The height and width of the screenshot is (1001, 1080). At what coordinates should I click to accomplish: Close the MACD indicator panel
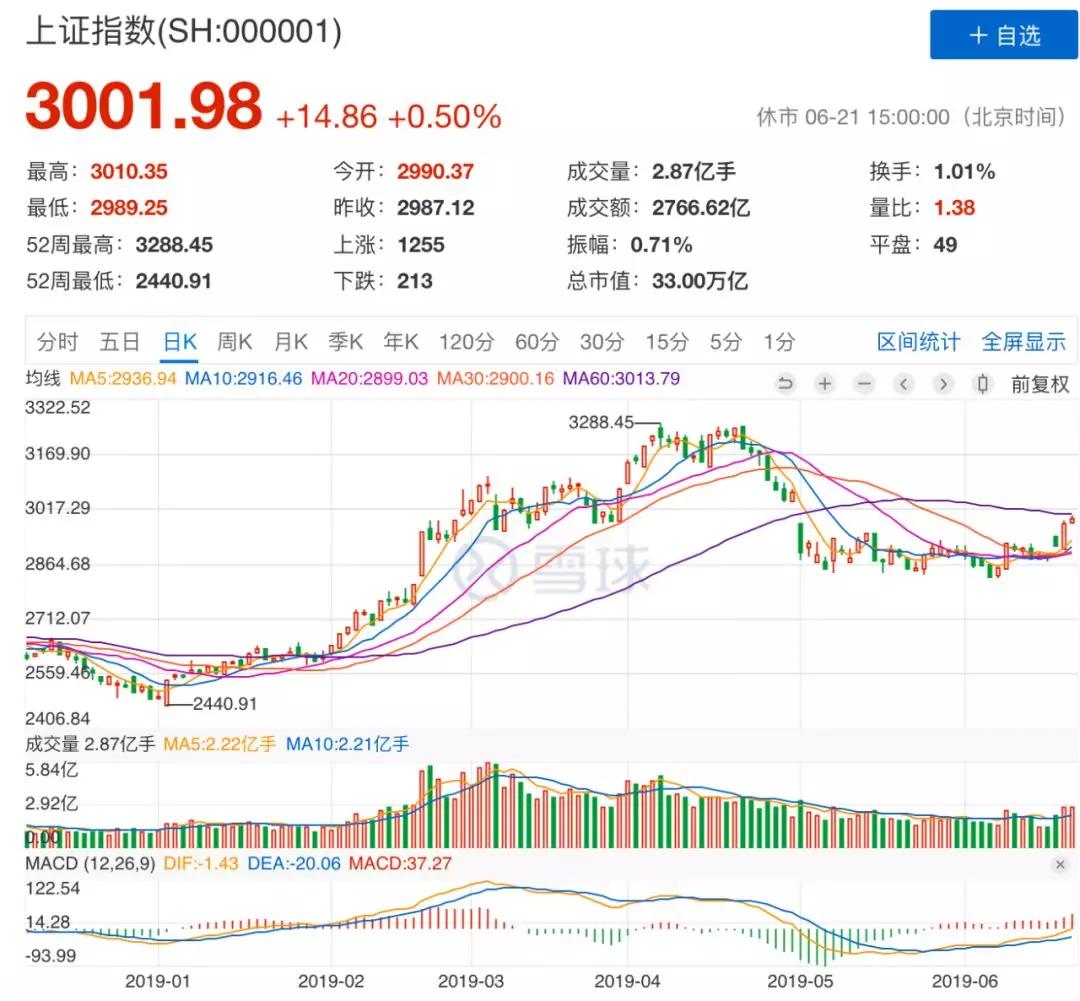(1060, 864)
